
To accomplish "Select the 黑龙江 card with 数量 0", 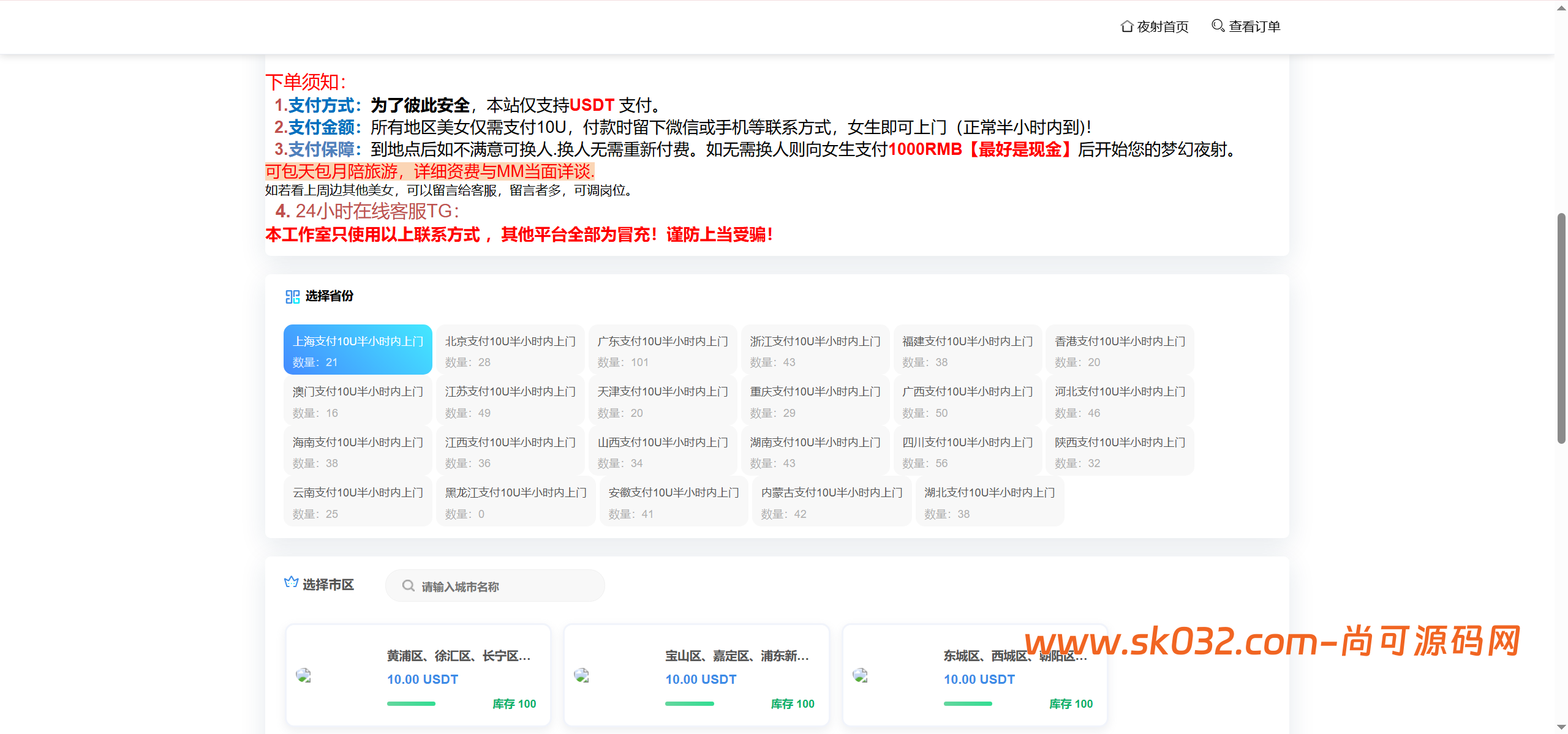I will click(516, 501).
